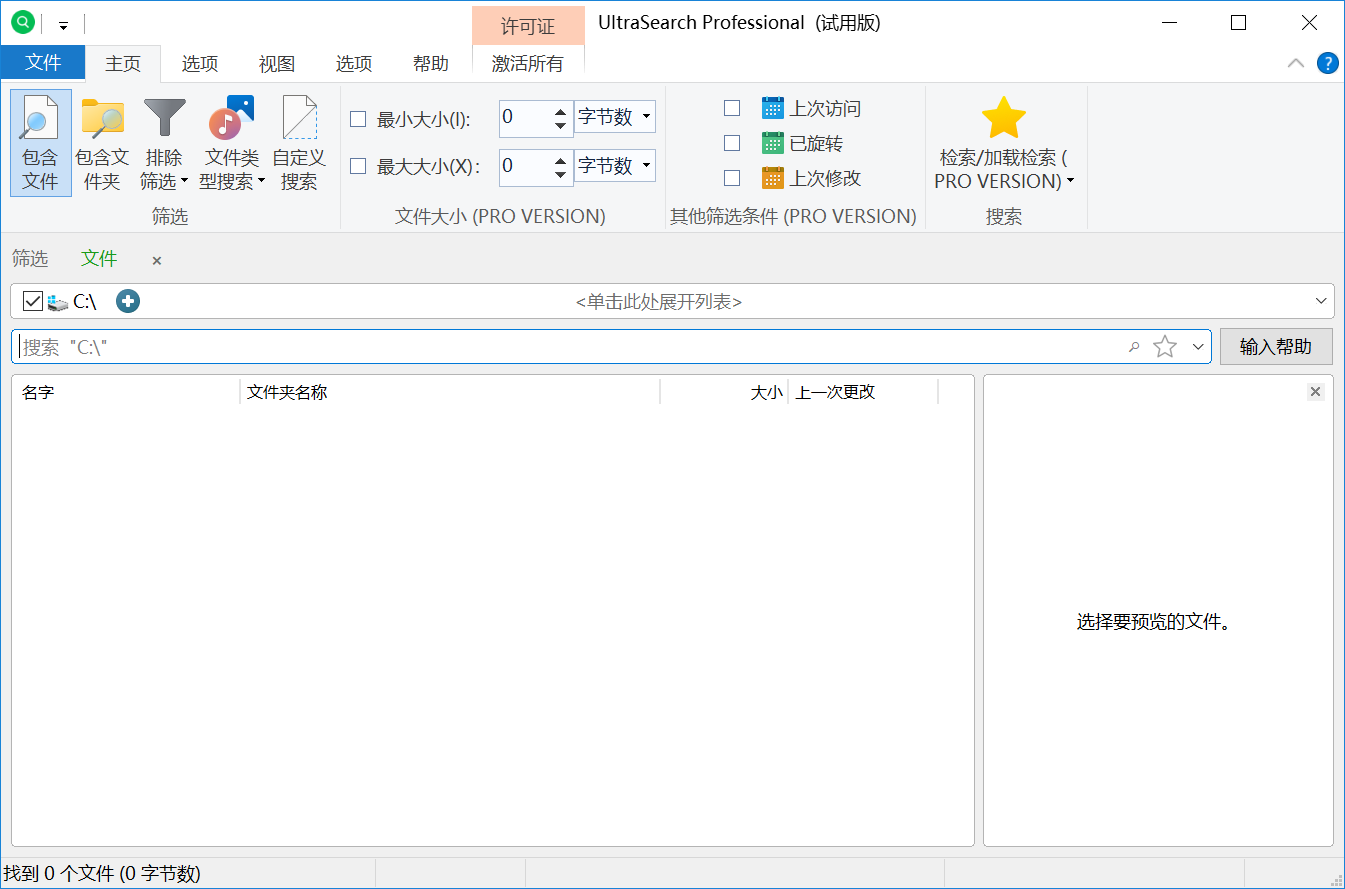Sort by the 文件夹名称 column header
1345x889 pixels.
(x=450, y=392)
